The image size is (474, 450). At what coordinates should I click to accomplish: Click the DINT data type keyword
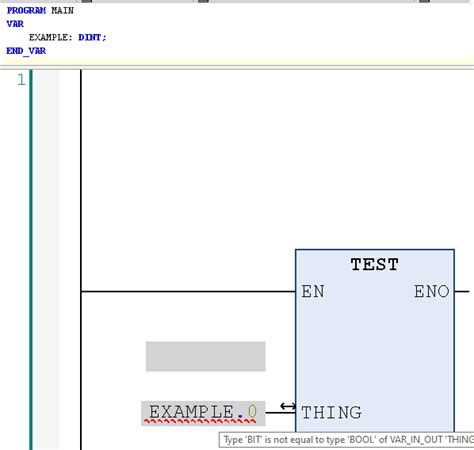click(90, 37)
